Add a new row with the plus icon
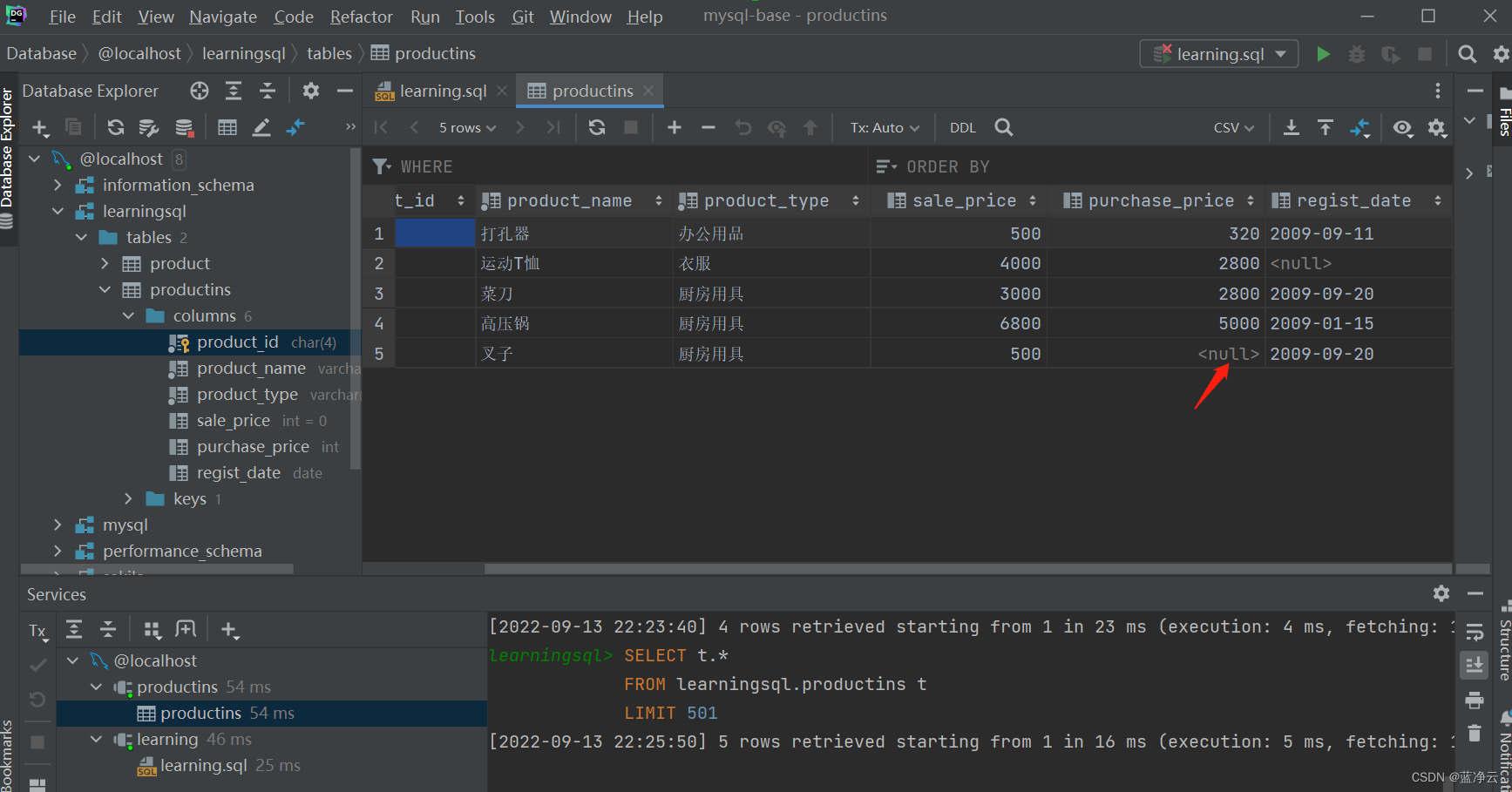Image resolution: width=1512 pixels, height=792 pixels. tap(675, 127)
